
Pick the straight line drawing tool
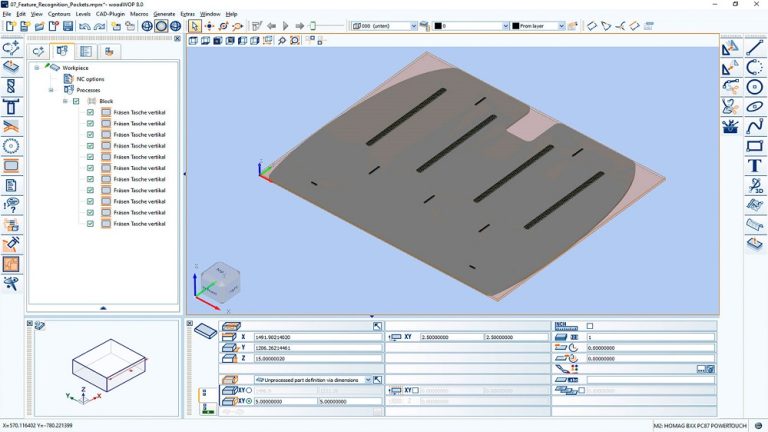[x=754, y=47]
